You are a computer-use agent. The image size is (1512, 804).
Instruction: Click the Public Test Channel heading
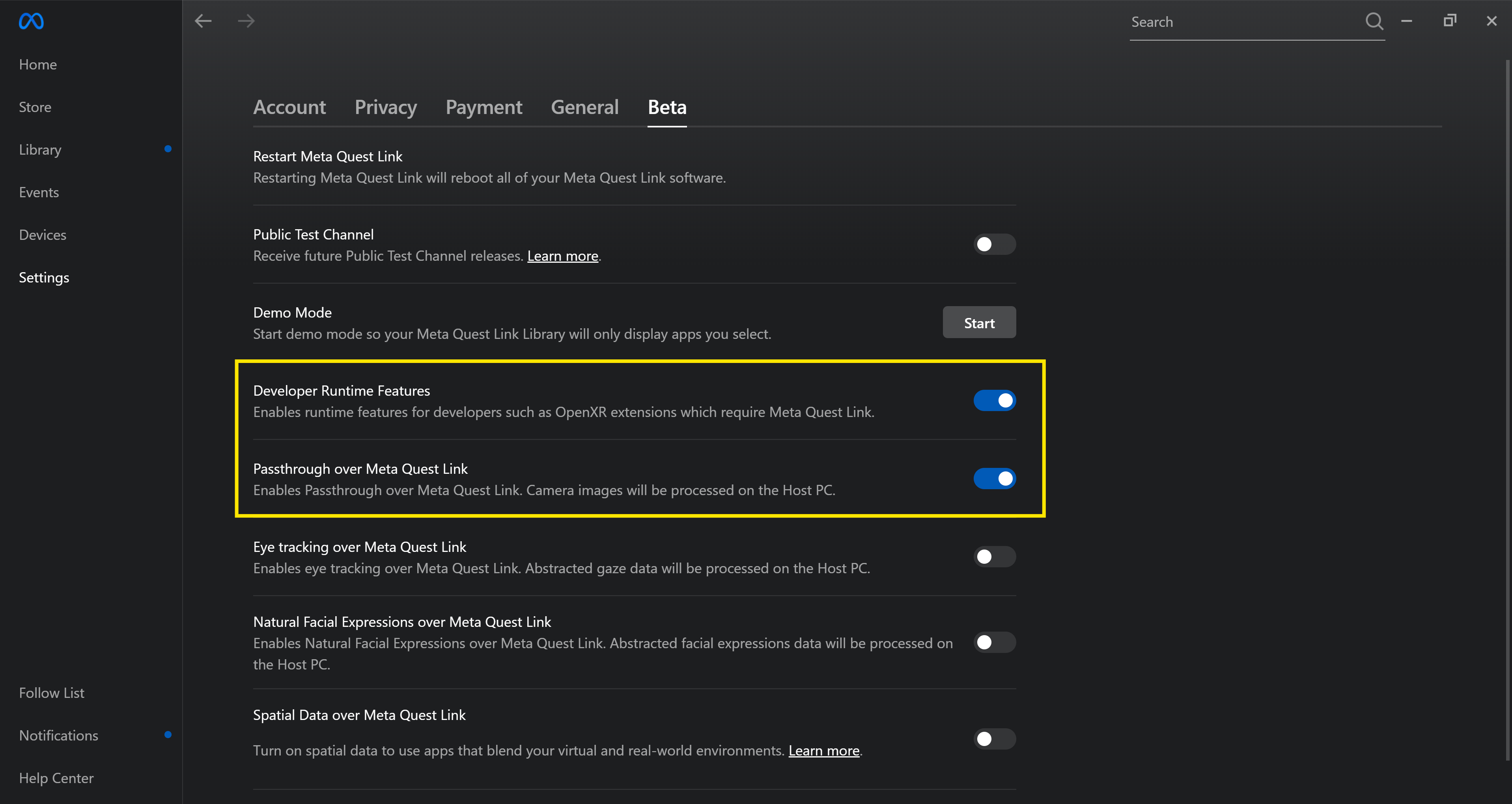click(x=314, y=234)
